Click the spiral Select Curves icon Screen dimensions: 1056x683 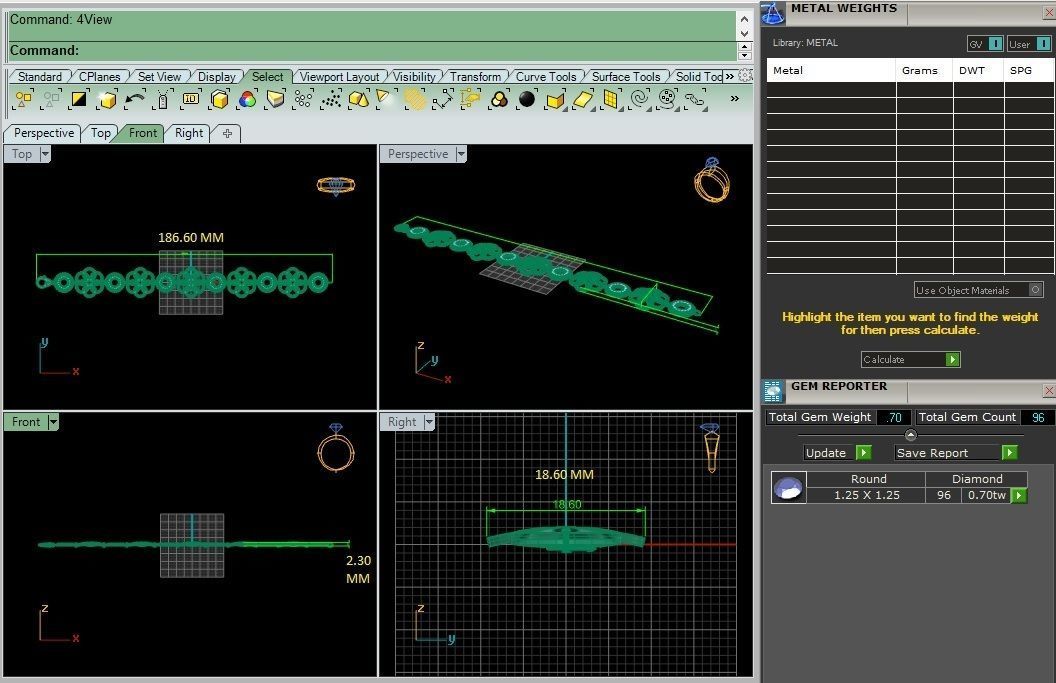click(639, 99)
